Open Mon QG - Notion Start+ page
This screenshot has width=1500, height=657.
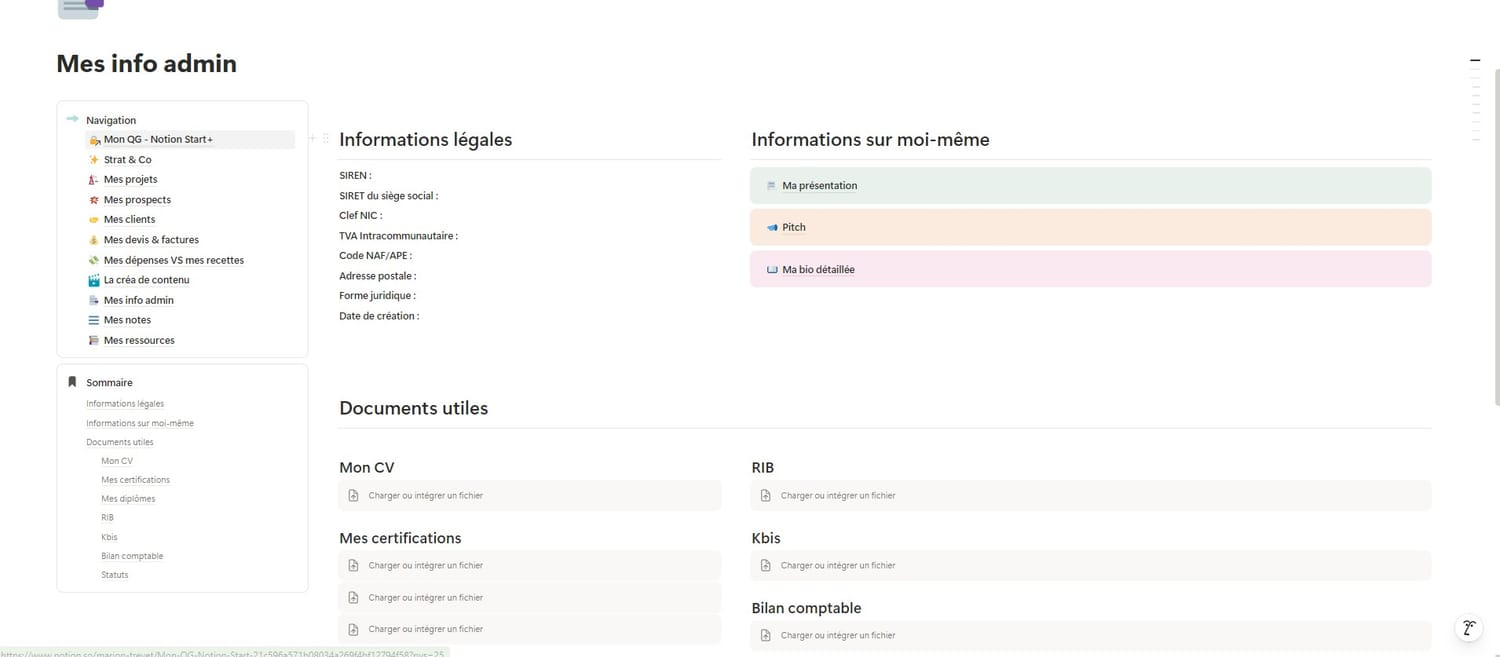click(x=158, y=140)
